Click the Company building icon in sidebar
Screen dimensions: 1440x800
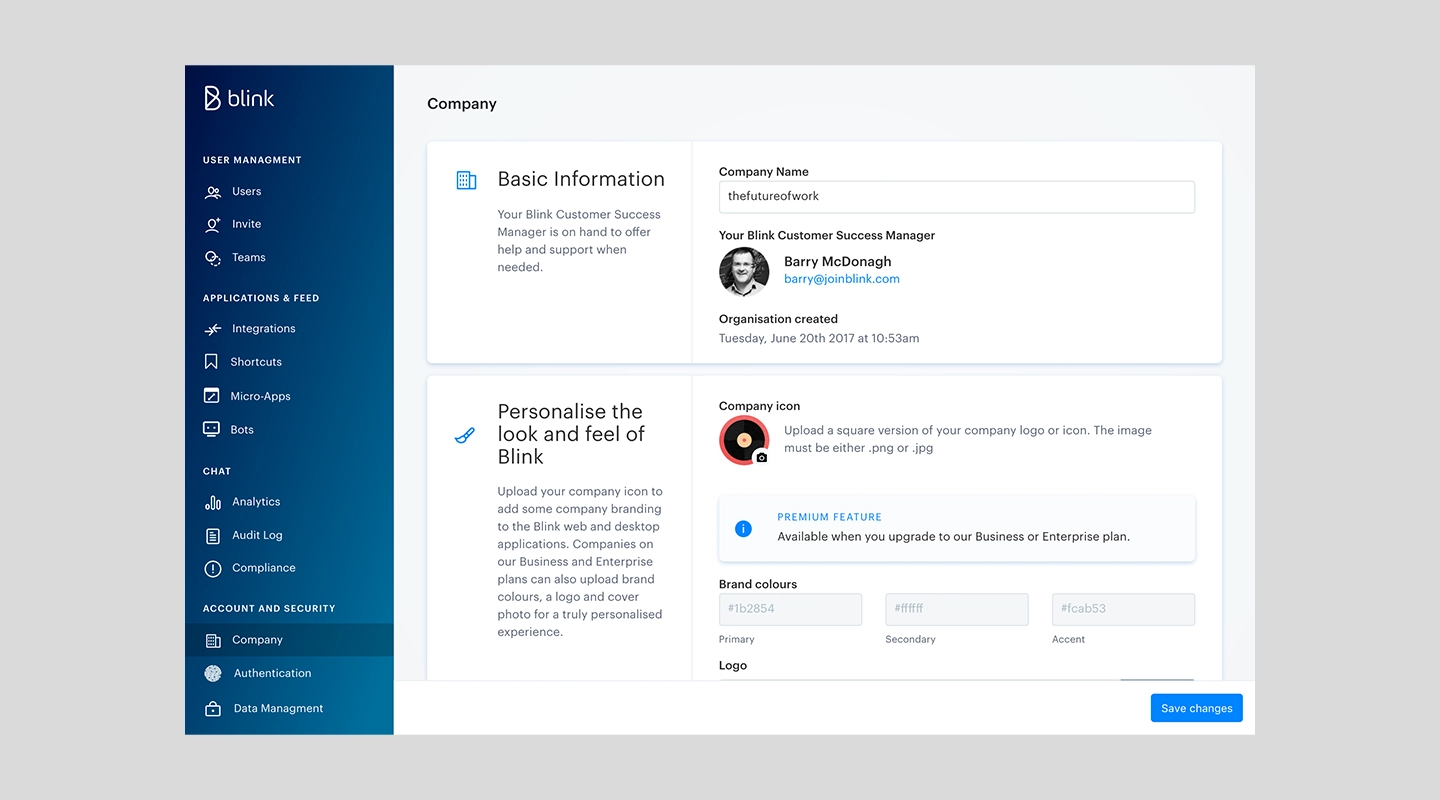coord(213,641)
